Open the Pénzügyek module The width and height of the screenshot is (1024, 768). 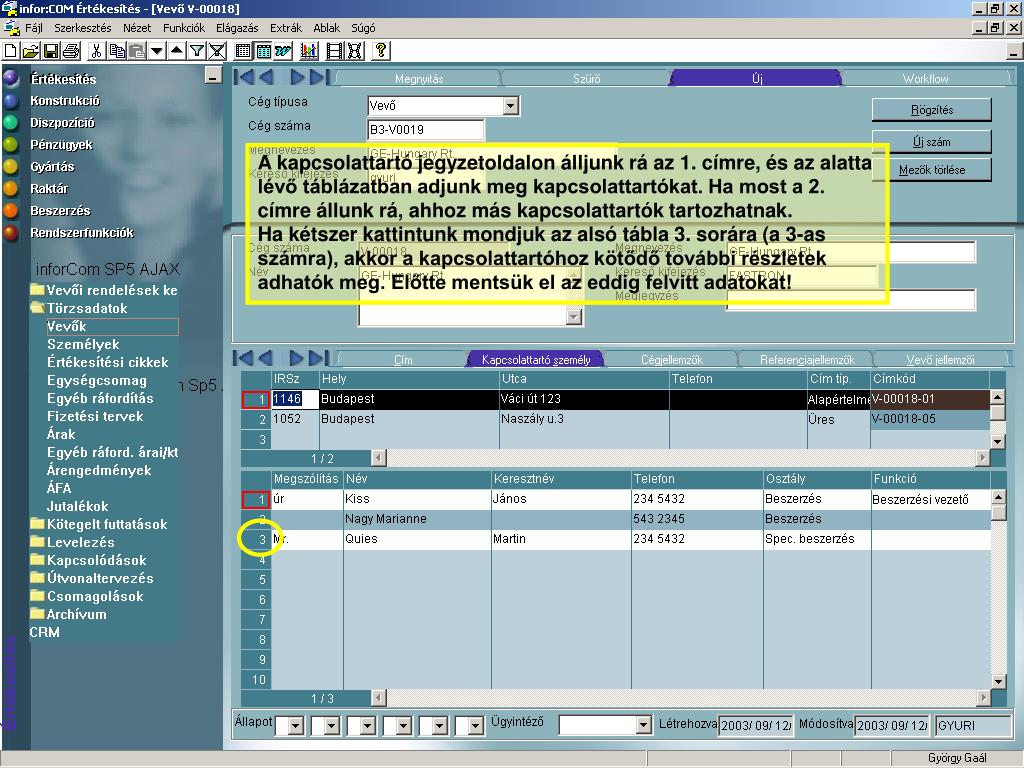(61, 144)
